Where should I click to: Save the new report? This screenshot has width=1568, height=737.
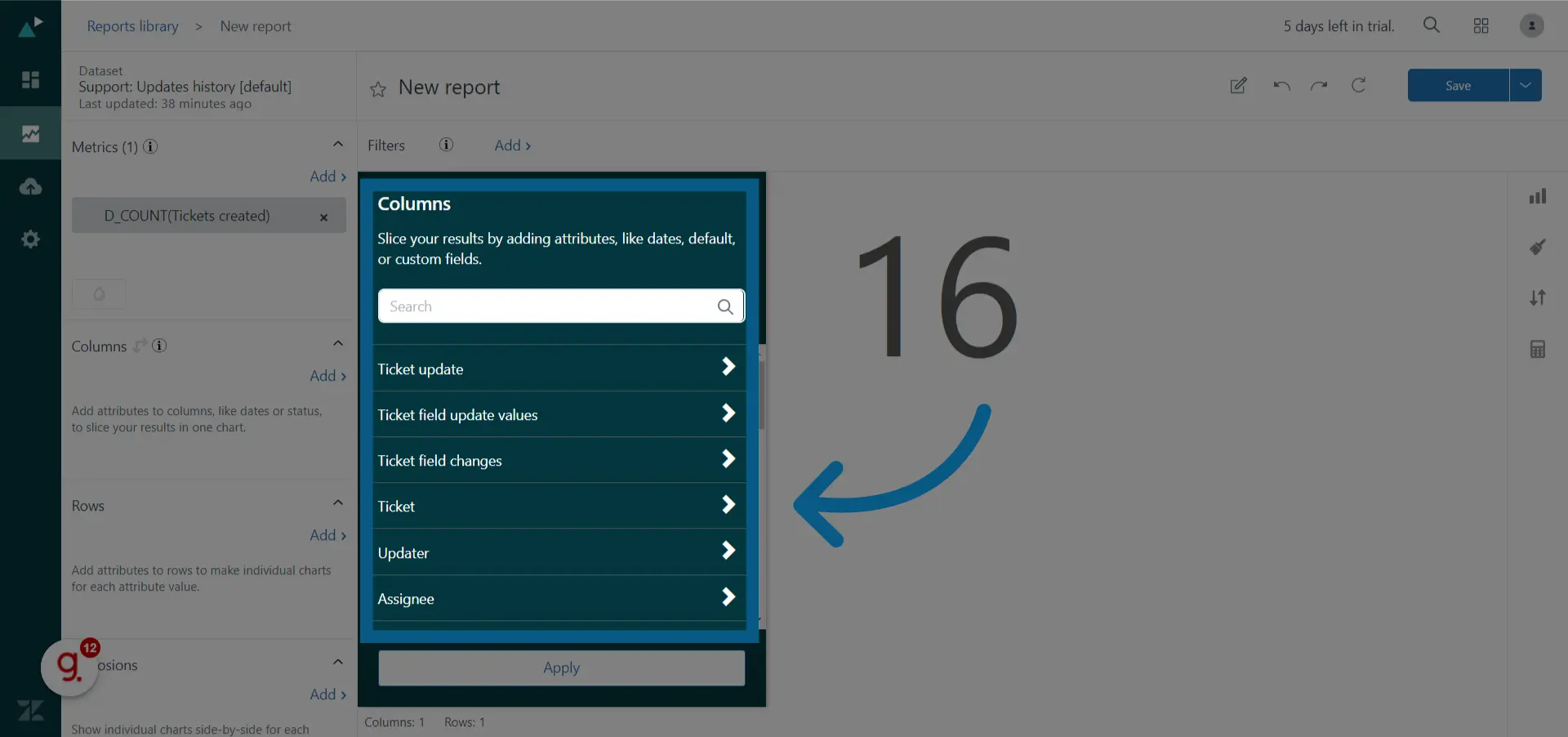[1458, 85]
